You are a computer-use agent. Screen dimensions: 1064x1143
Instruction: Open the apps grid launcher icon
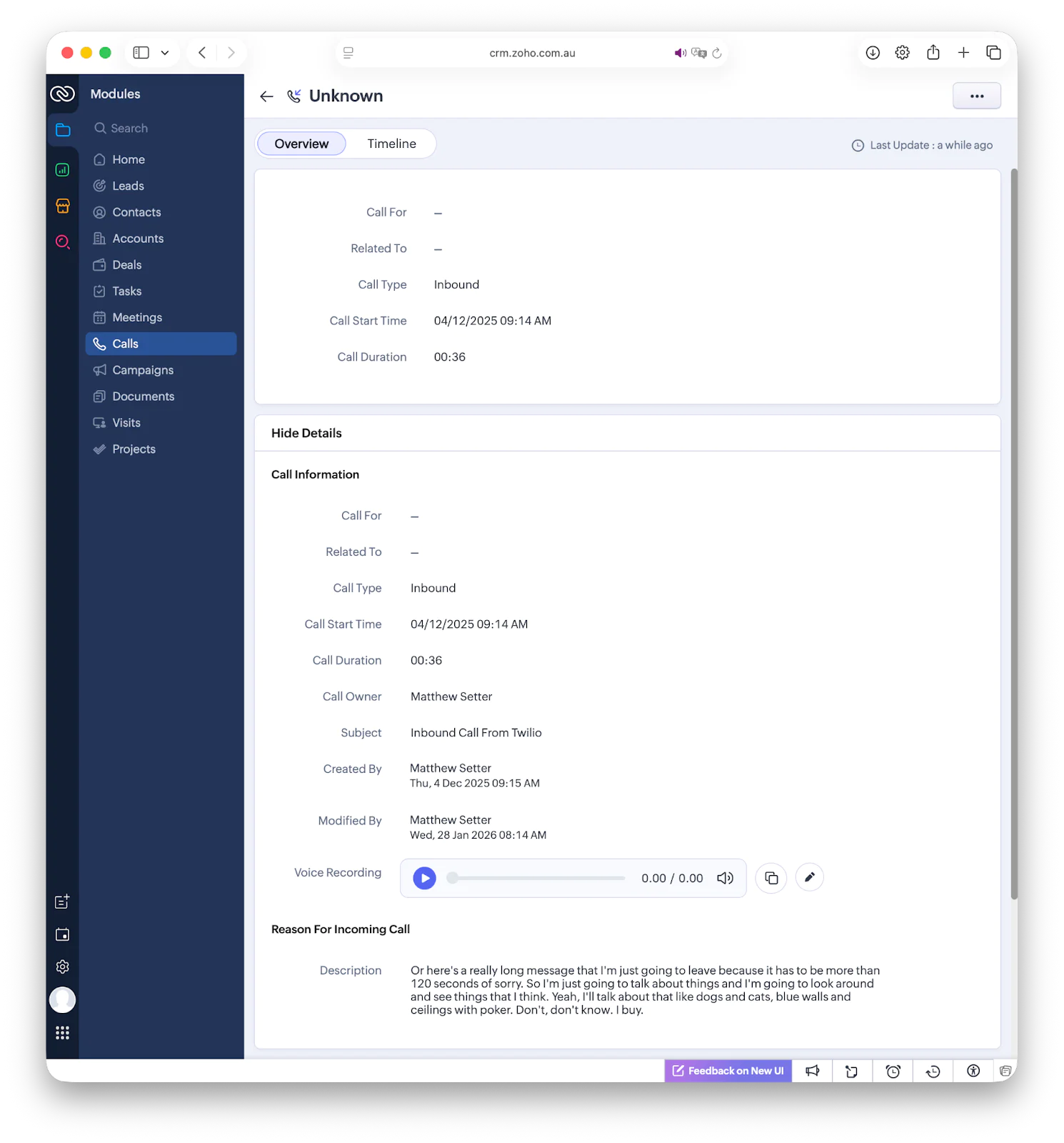click(x=63, y=1032)
